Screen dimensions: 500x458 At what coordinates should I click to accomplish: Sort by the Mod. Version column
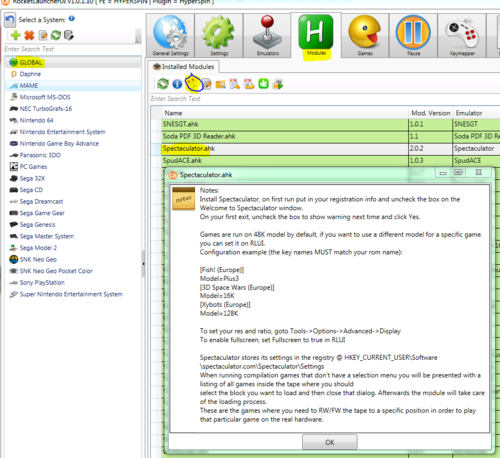431,113
